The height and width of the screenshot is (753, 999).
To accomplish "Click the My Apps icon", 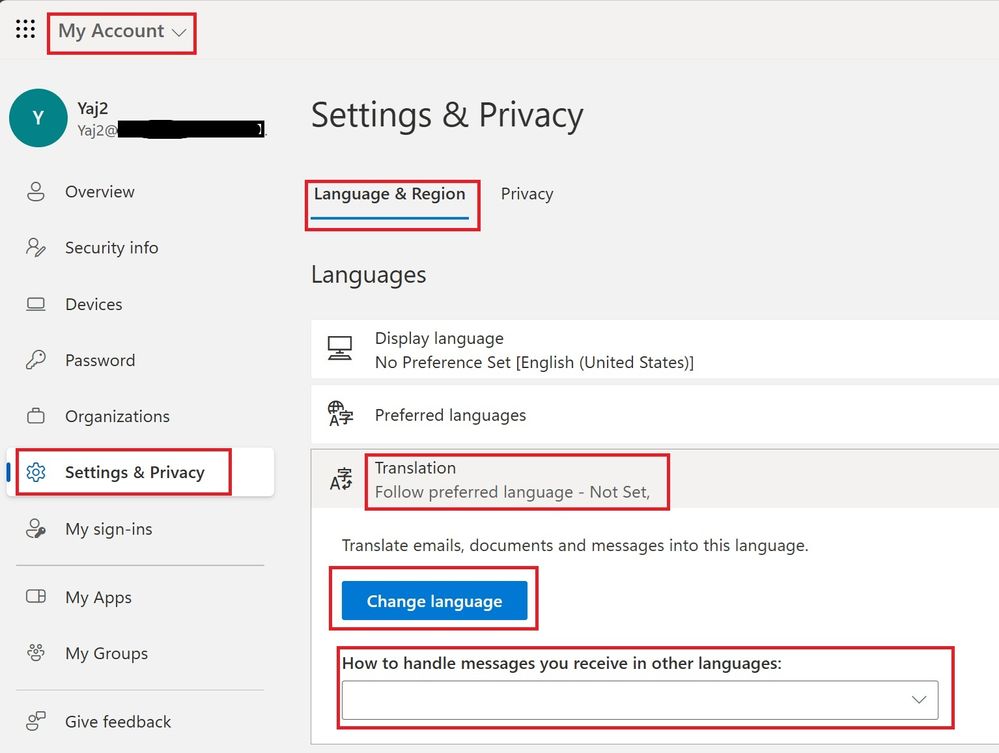I will click(36, 597).
